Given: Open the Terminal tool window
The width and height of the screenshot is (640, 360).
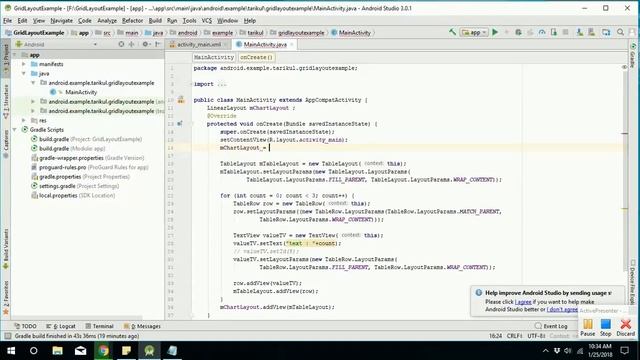Looking at the screenshot, I should (x=99, y=326).
